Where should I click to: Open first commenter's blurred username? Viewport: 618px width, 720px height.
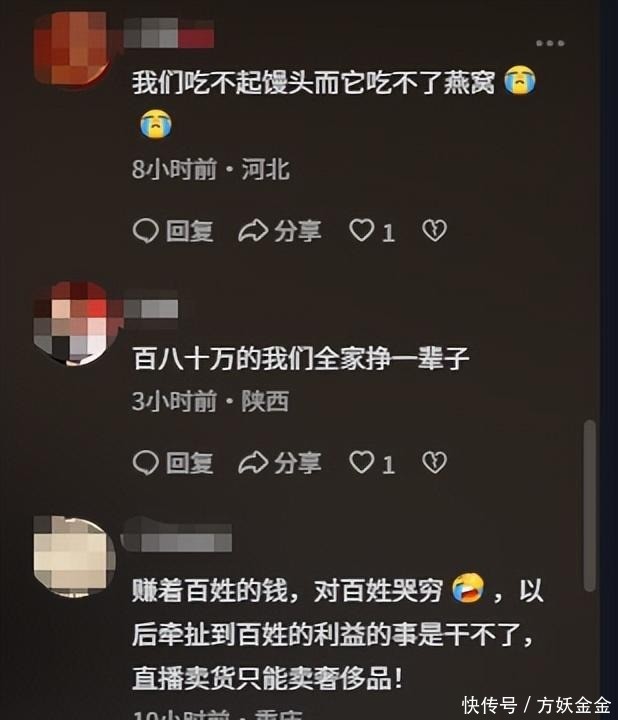[168, 33]
